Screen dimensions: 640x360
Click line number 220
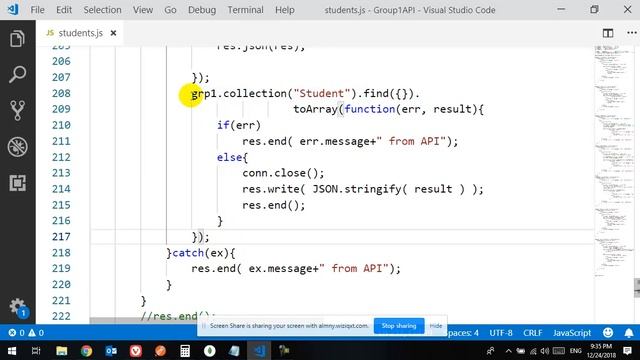point(61,284)
